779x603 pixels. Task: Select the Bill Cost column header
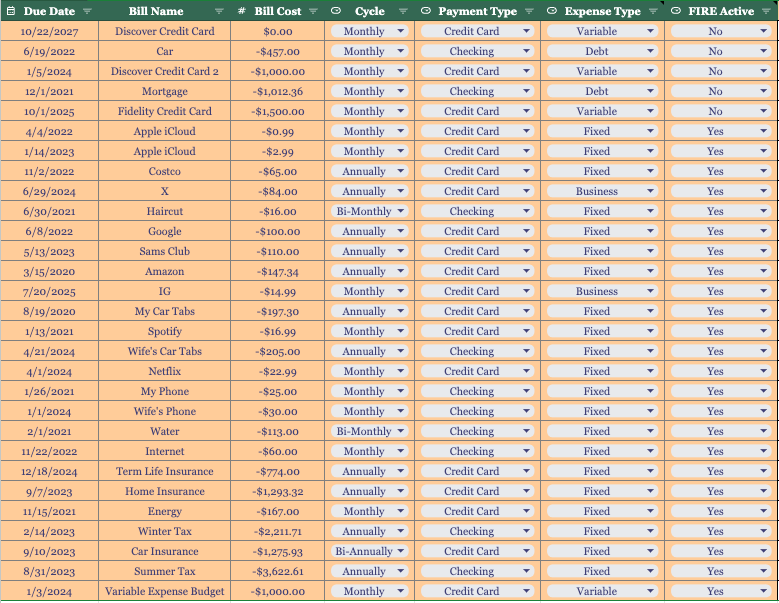tap(278, 11)
